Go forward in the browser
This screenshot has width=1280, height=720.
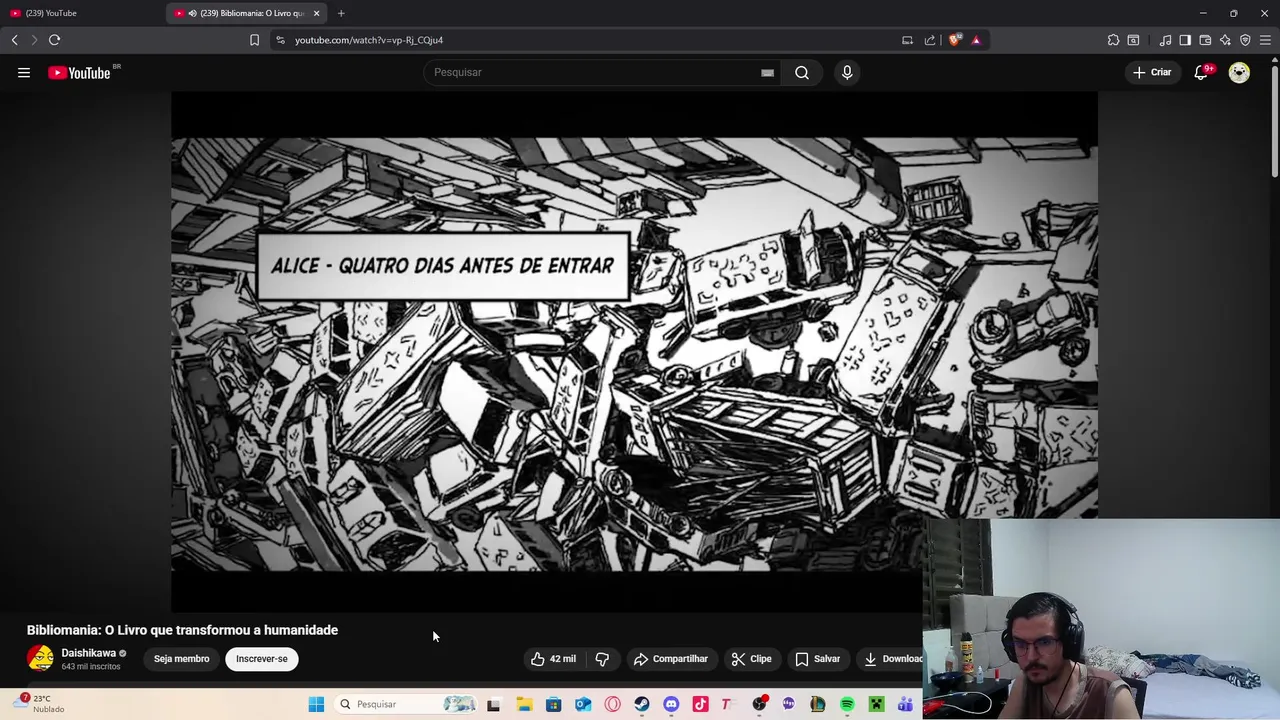[33, 40]
